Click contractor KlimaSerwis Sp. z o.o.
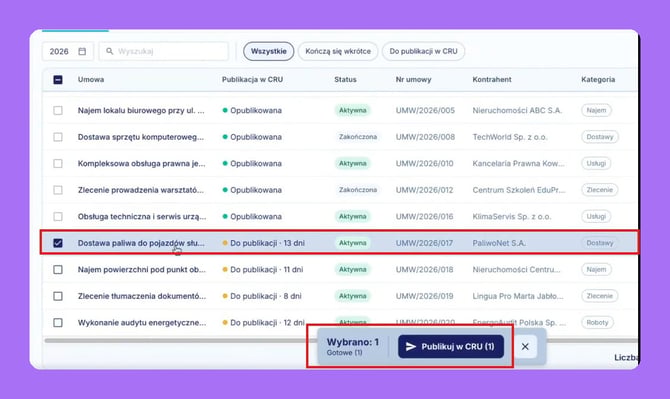670x399 pixels. (x=512, y=216)
